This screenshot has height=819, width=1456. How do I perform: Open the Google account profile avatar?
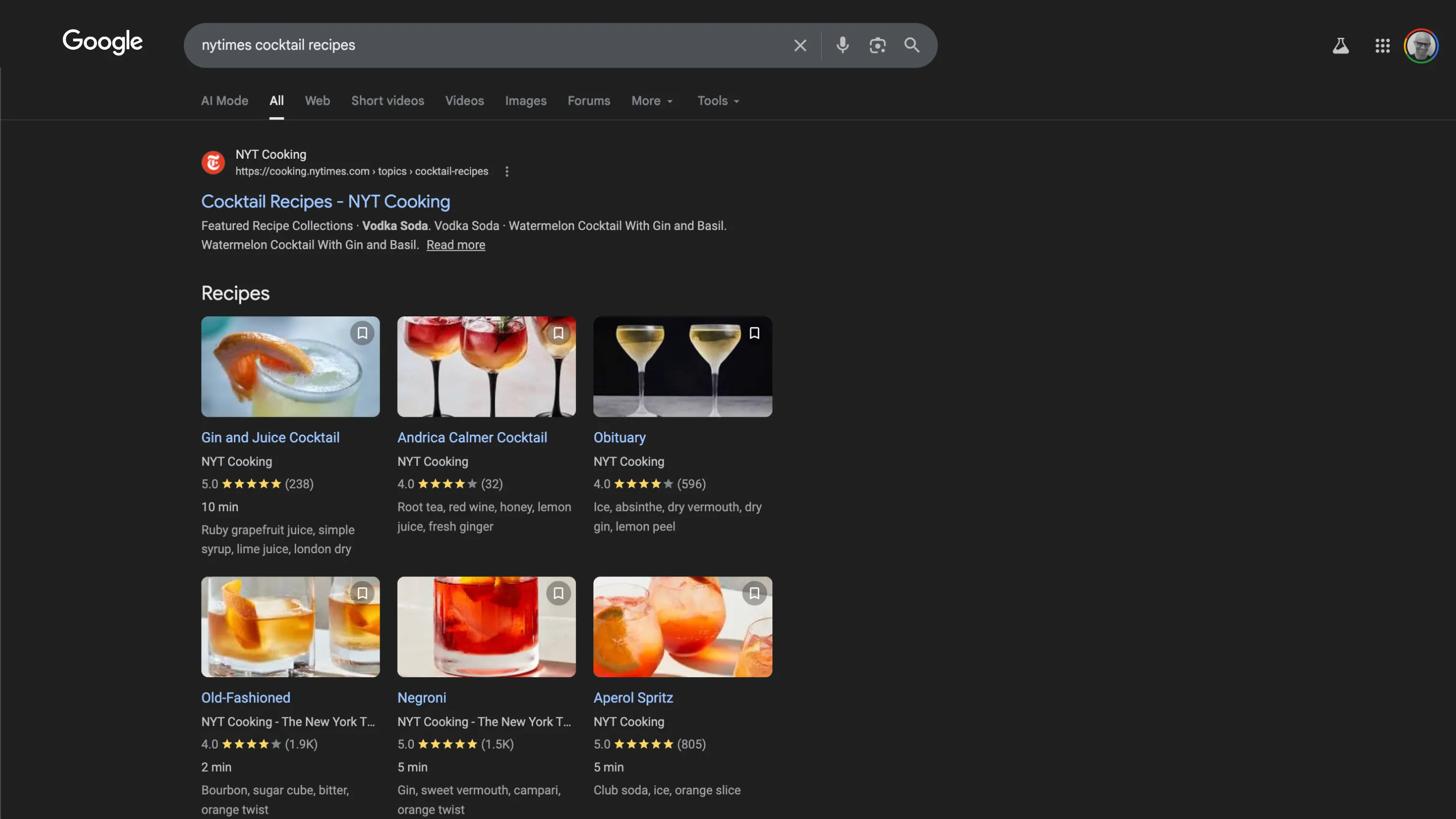tap(1421, 46)
